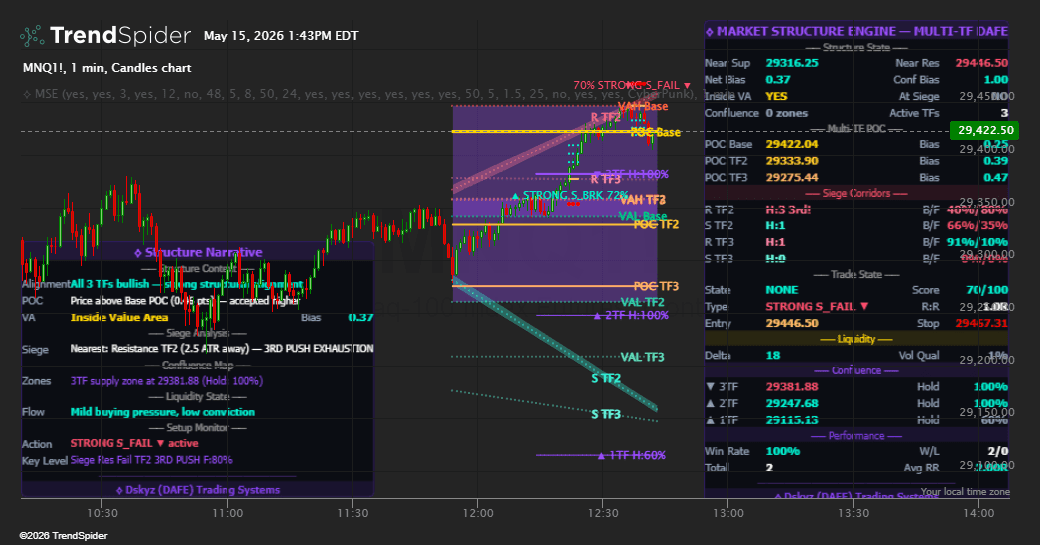The image size is (1040, 545).
Task: Click the STRONG S_FAIL active action text
Action: coord(135,443)
